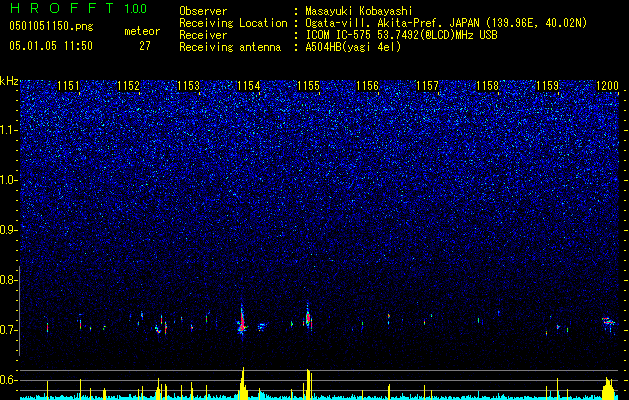Click the meteor count value 27
629x400 pixels.
(x=145, y=46)
